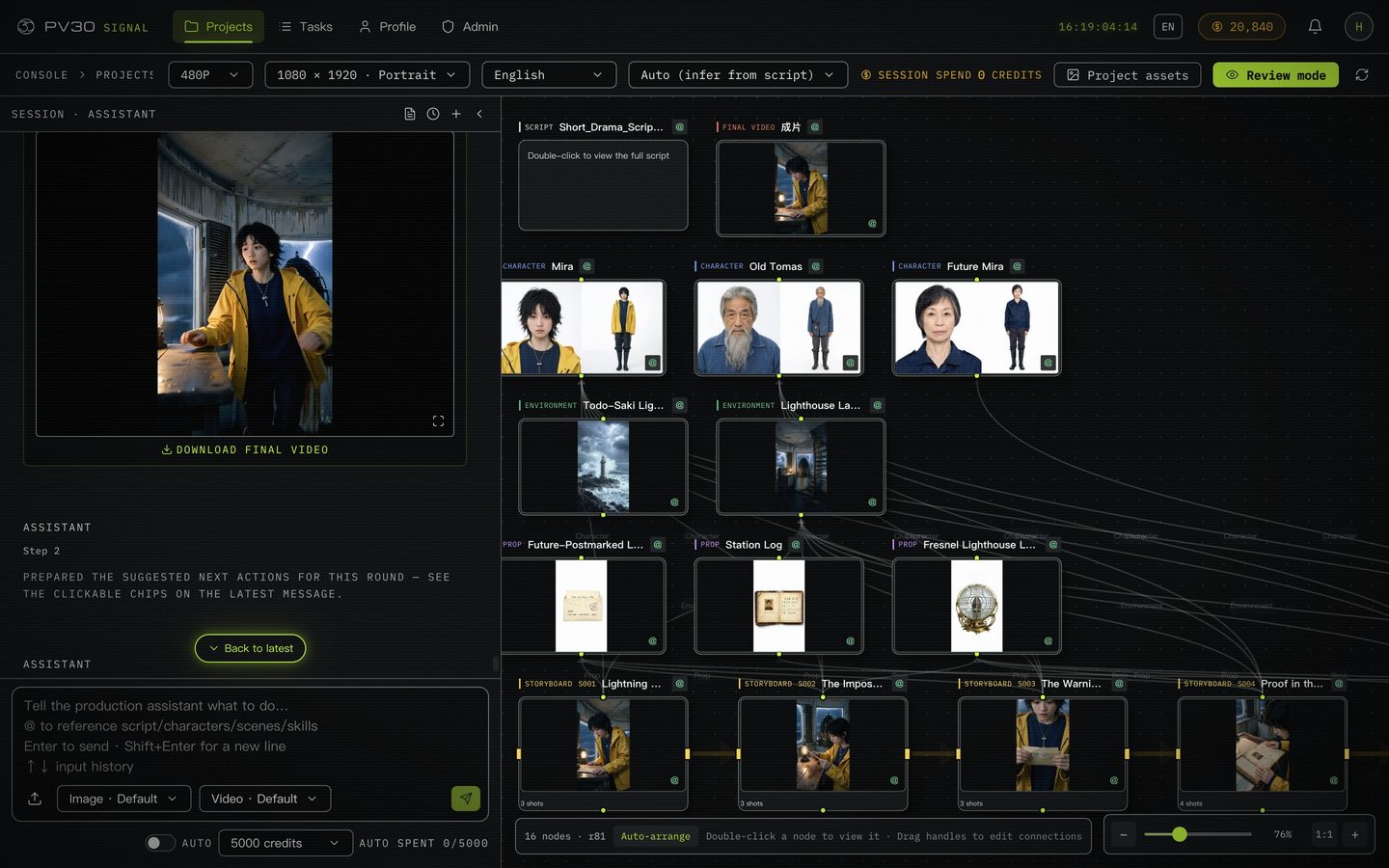The width and height of the screenshot is (1389, 868).
Task: Click the 20,840 credits balance
Action: [x=1242, y=27]
